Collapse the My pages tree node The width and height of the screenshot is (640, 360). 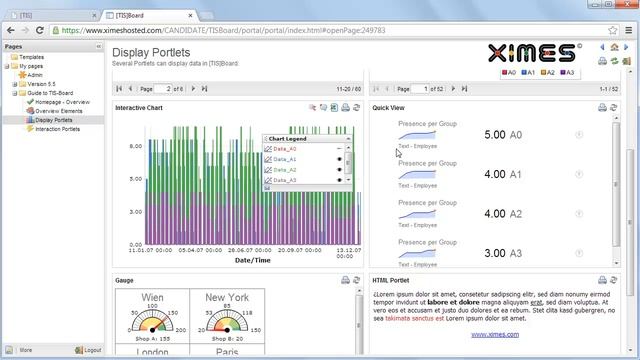click(7, 66)
